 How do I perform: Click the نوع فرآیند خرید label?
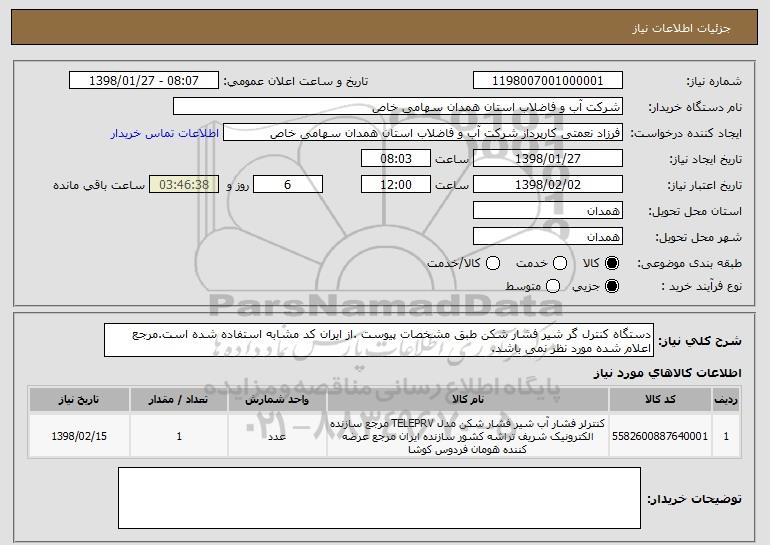702,286
